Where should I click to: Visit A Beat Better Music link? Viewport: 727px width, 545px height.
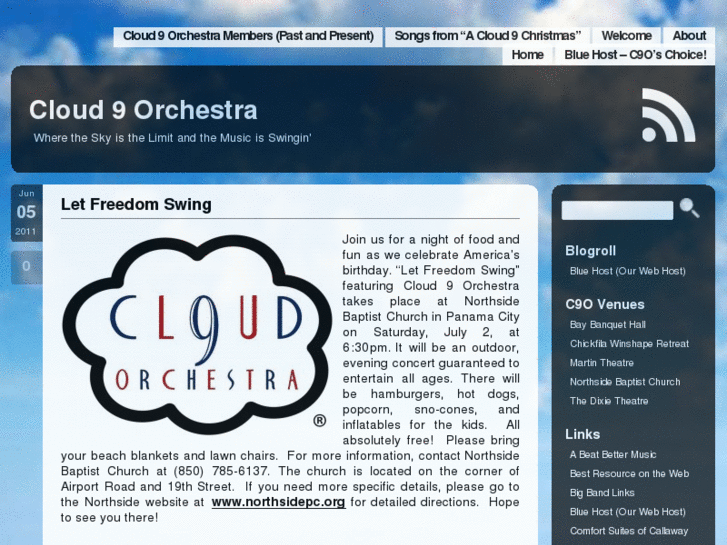[613, 455]
